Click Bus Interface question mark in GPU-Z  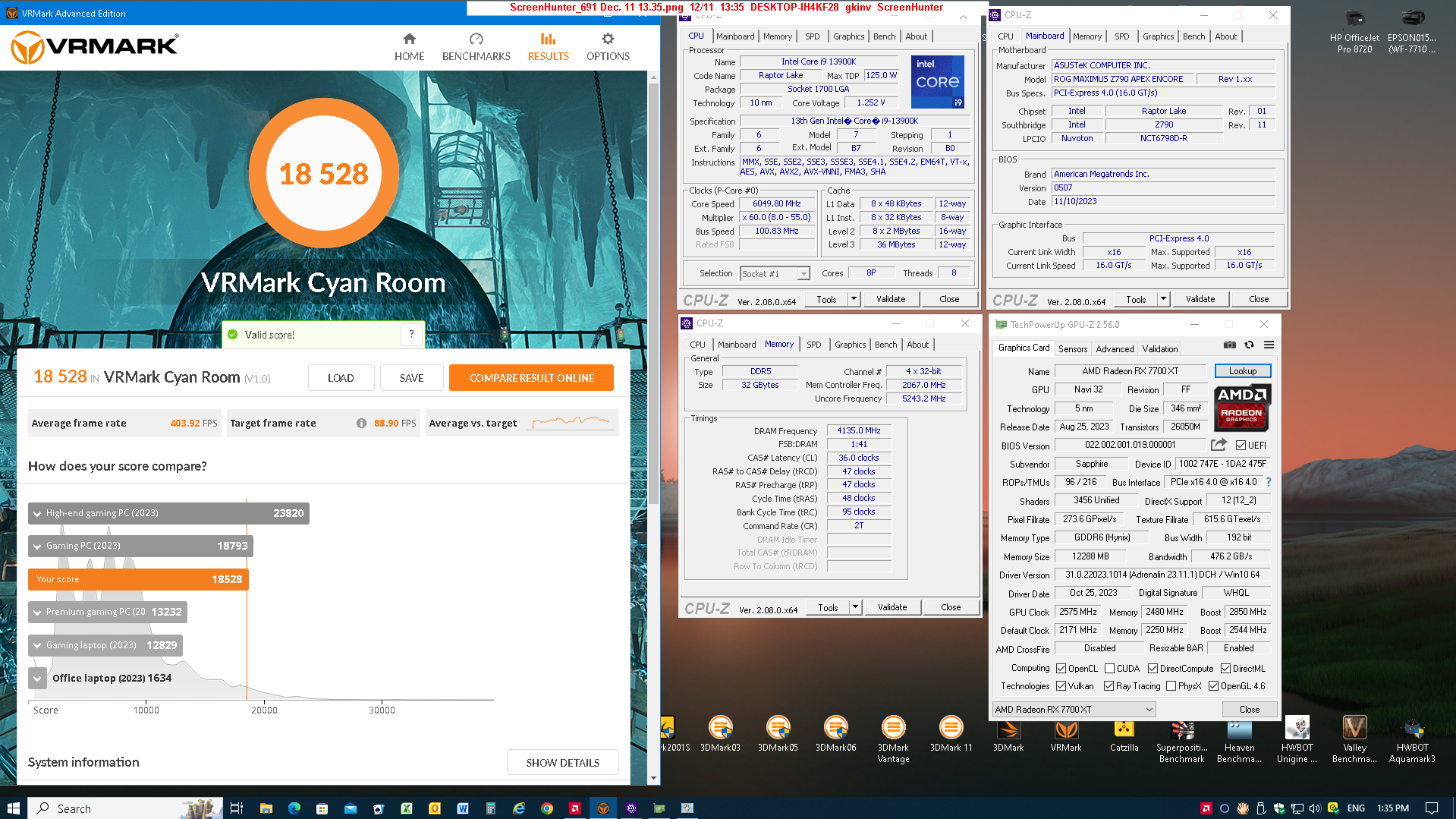click(1269, 482)
